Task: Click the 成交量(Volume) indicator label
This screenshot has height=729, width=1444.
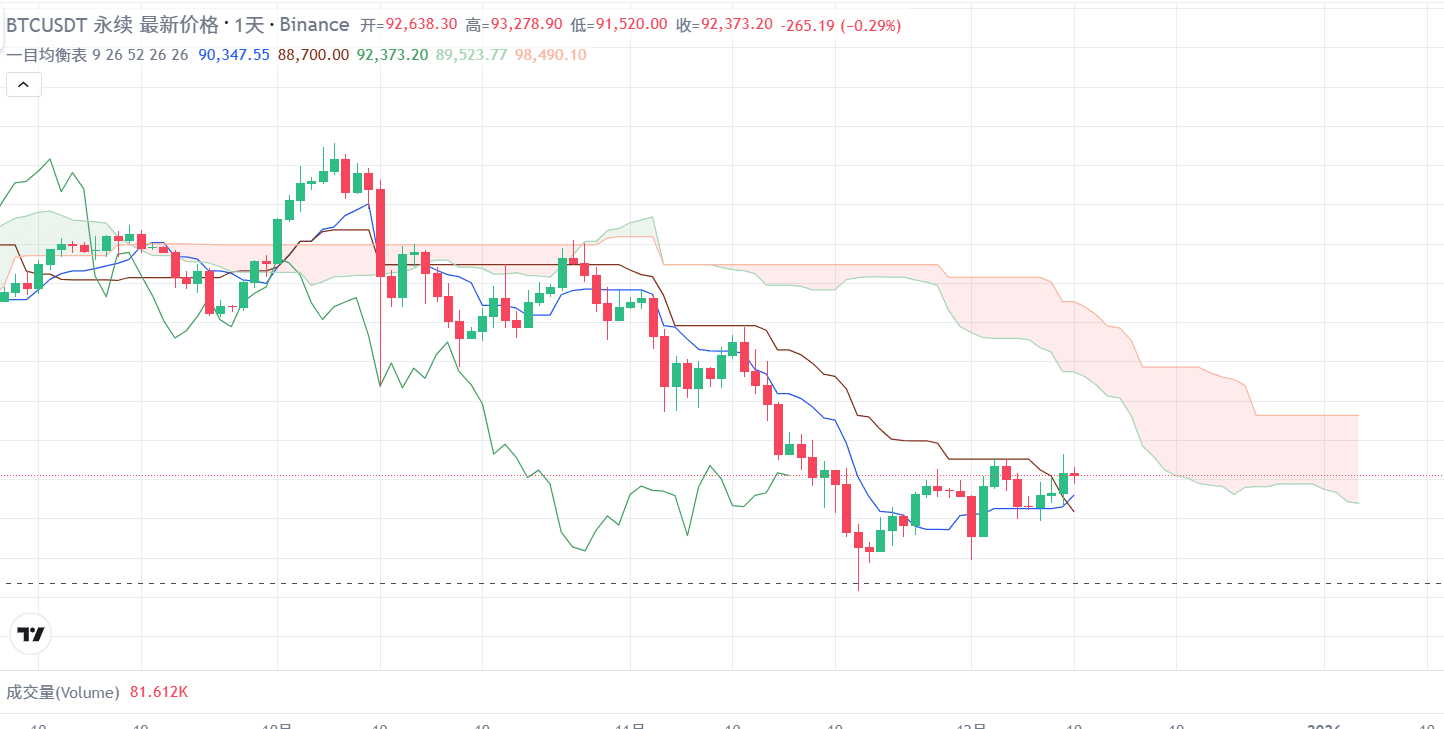Action: coord(63,692)
